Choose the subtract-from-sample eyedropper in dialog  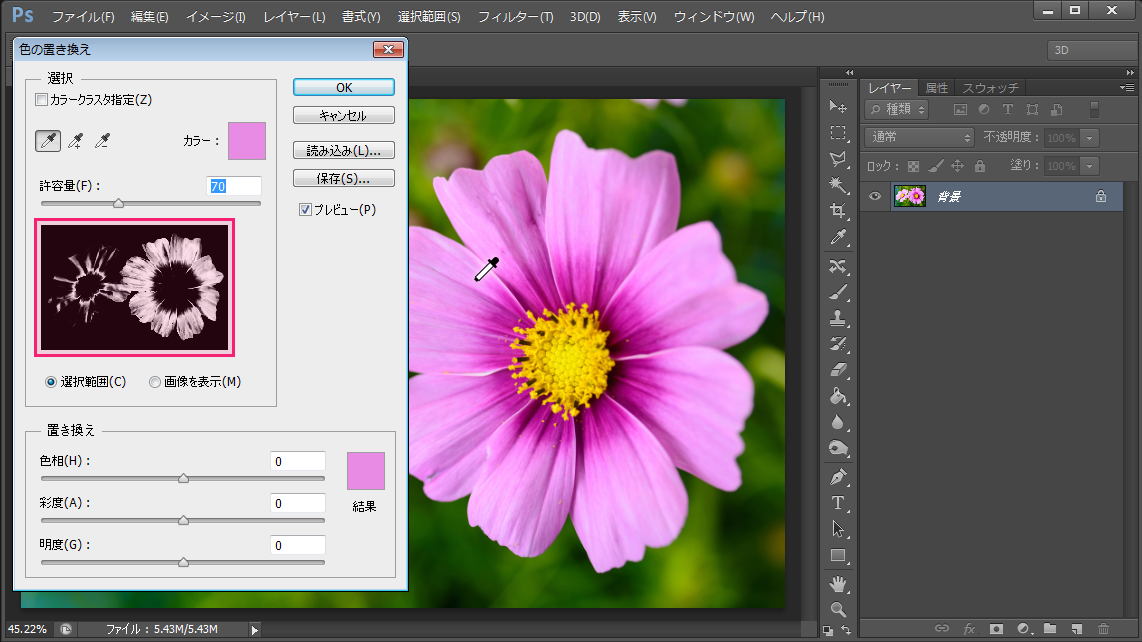click(102, 142)
